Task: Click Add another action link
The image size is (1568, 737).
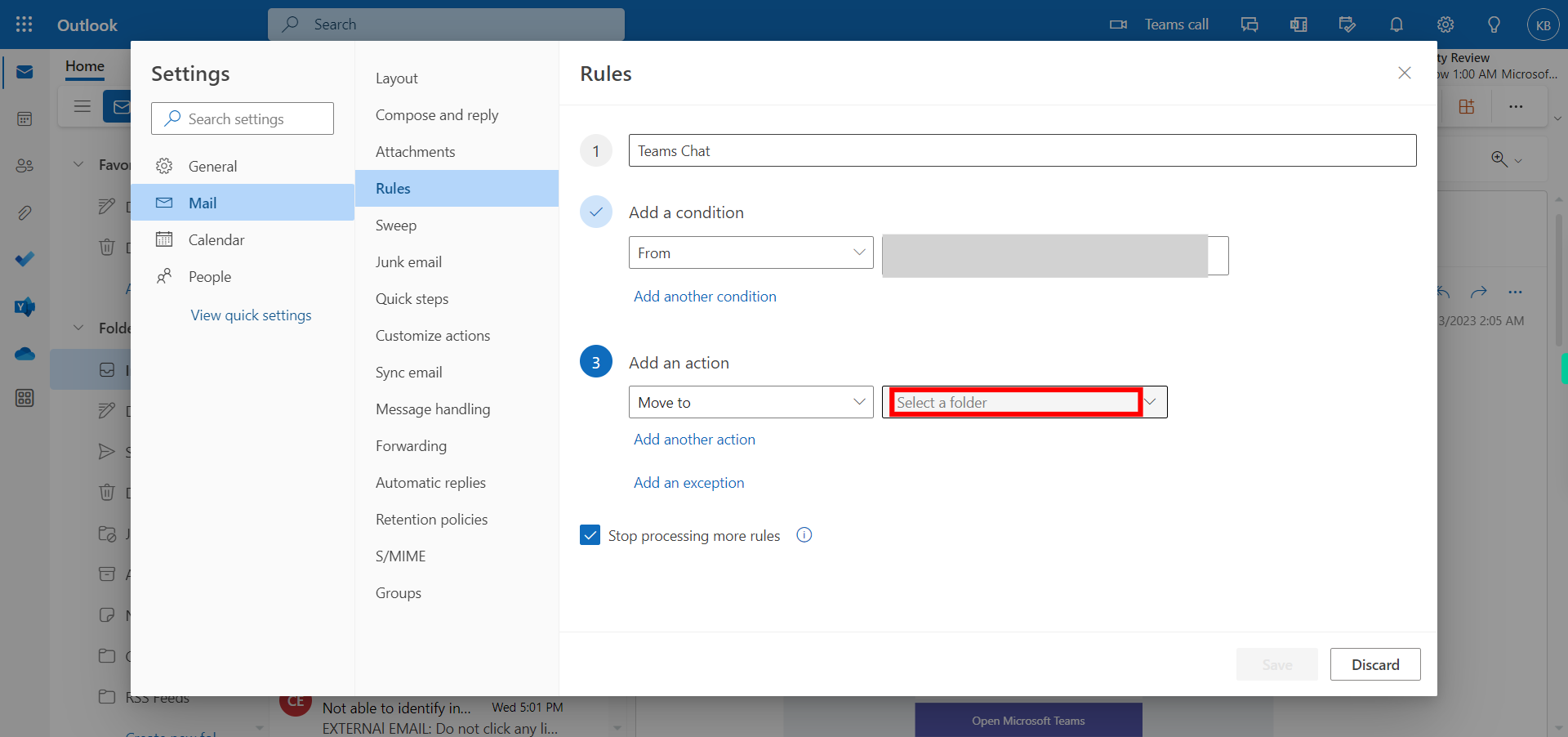Action: (694, 439)
